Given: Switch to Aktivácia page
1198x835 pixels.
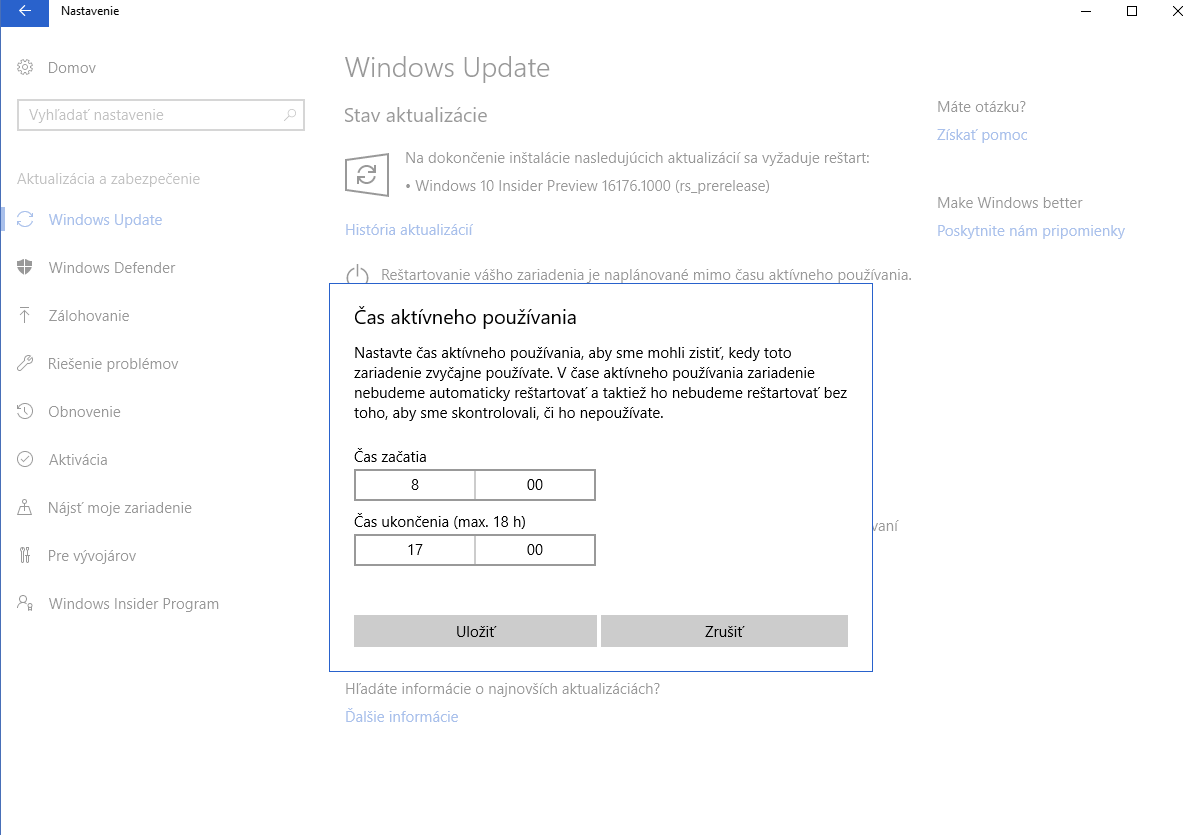Looking at the screenshot, I should tap(78, 460).
